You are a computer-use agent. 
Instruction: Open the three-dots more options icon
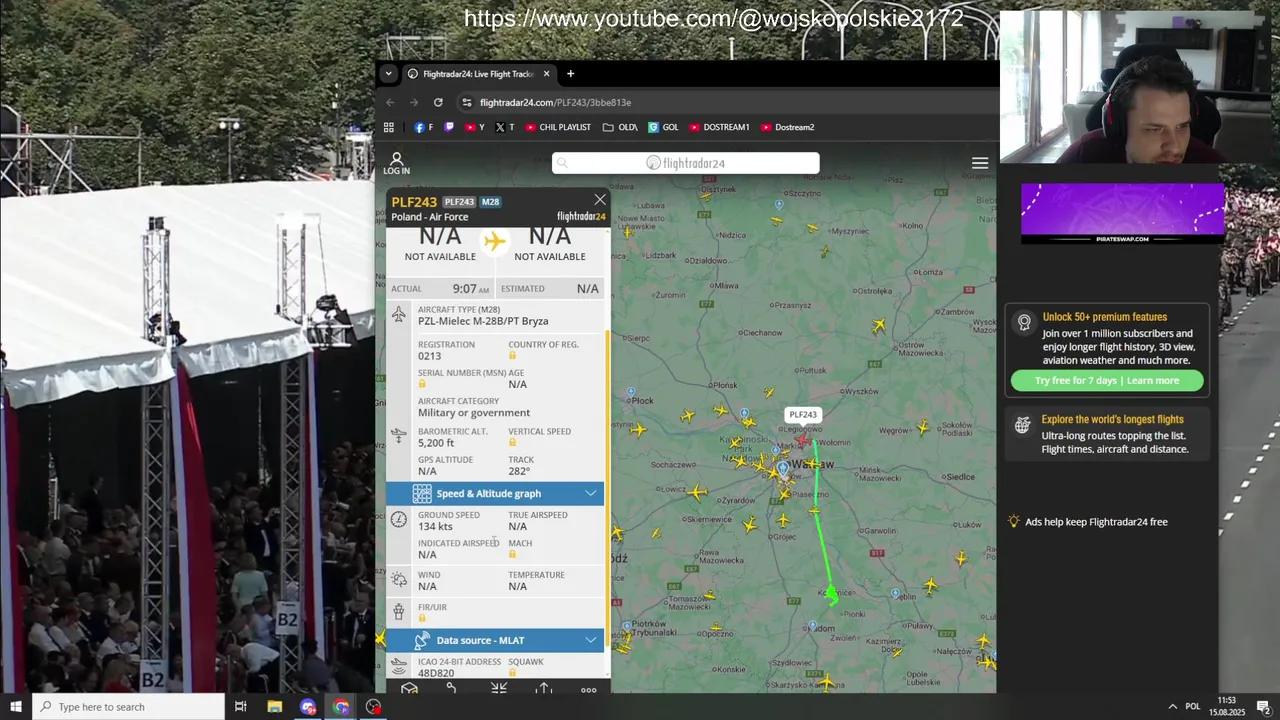589,689
